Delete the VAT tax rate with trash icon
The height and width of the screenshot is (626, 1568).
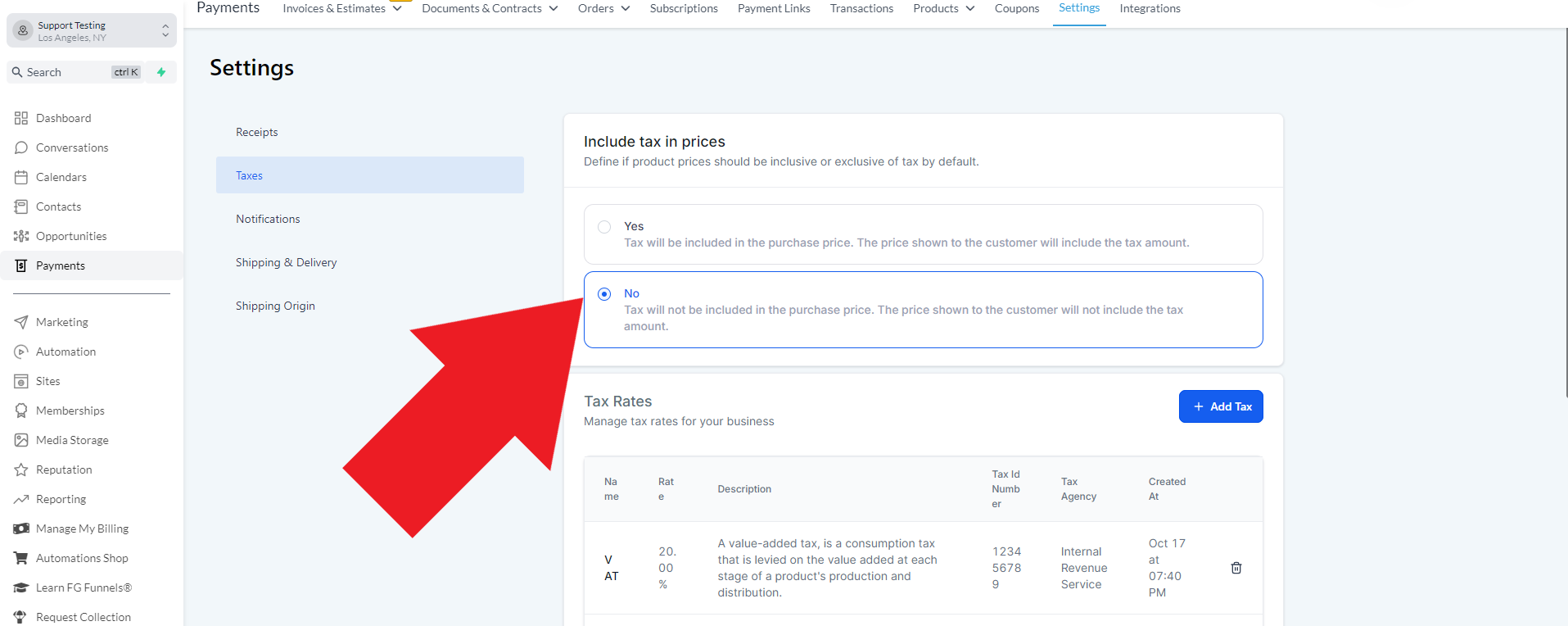(x=1236, y=568)
